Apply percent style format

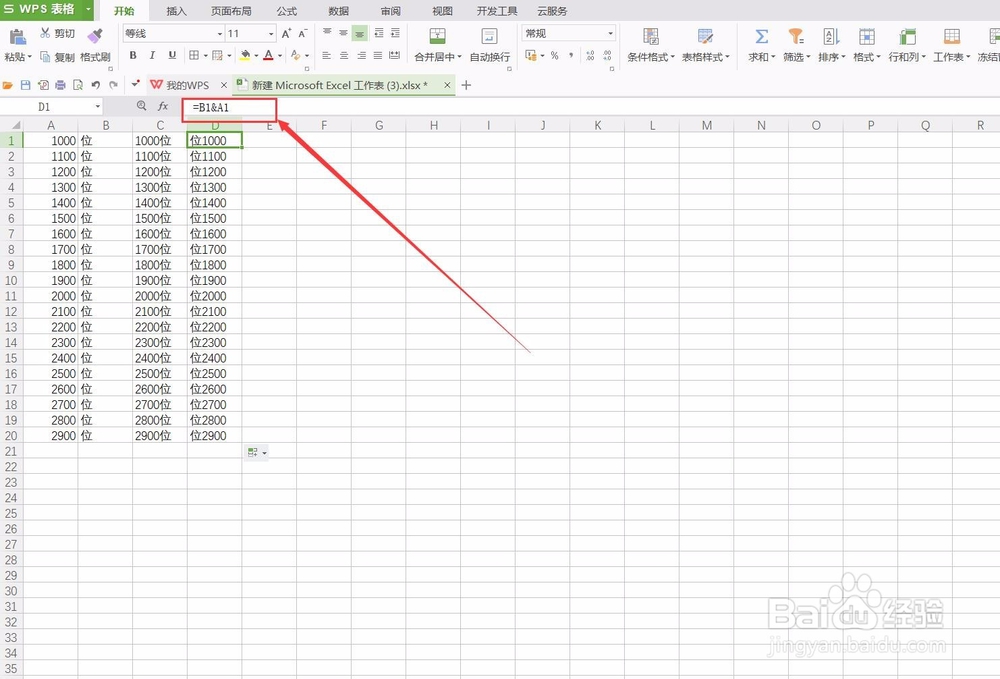[554, 55]
